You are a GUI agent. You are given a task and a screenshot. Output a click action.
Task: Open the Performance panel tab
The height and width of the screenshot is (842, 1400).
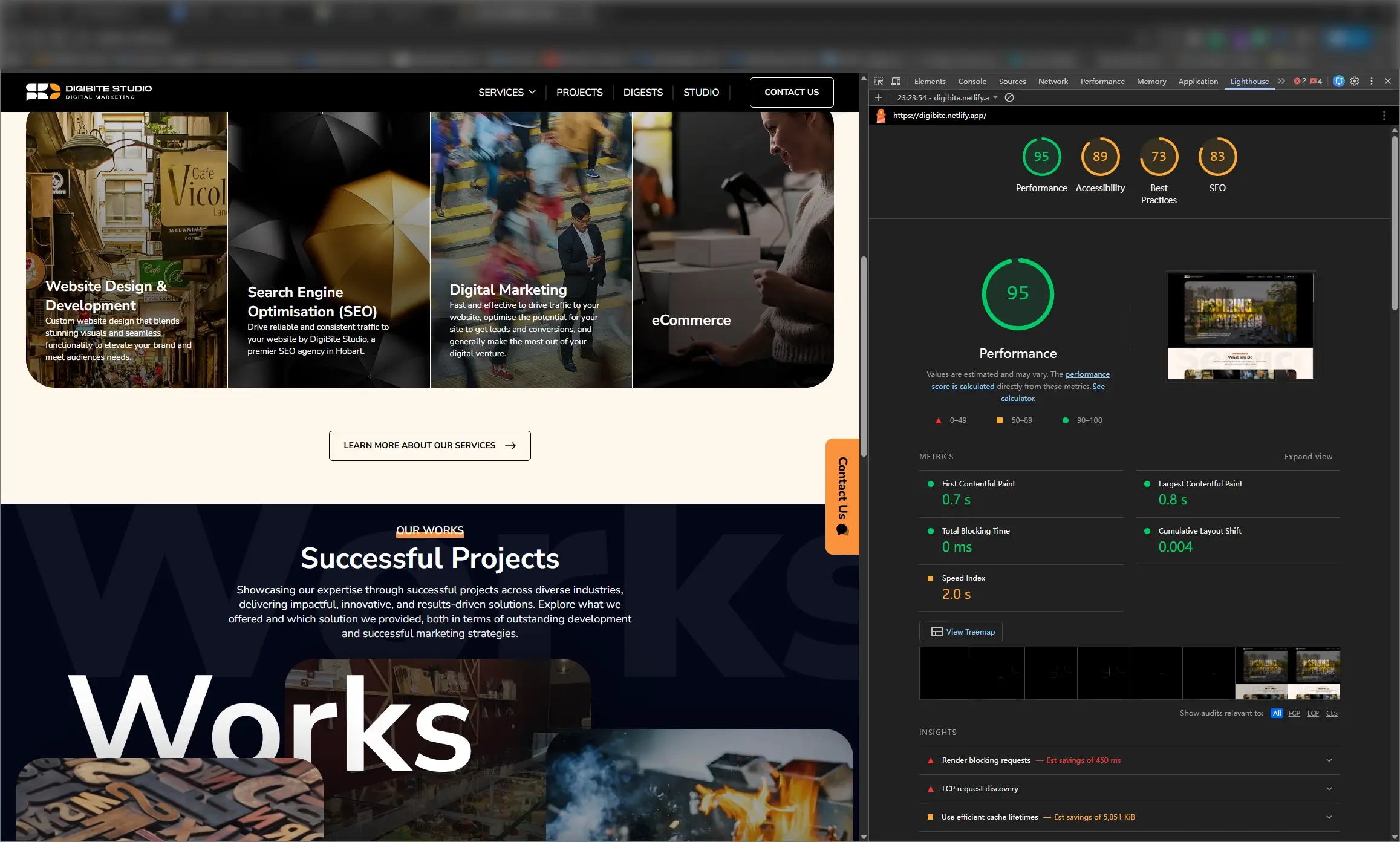pos(1102,81)
